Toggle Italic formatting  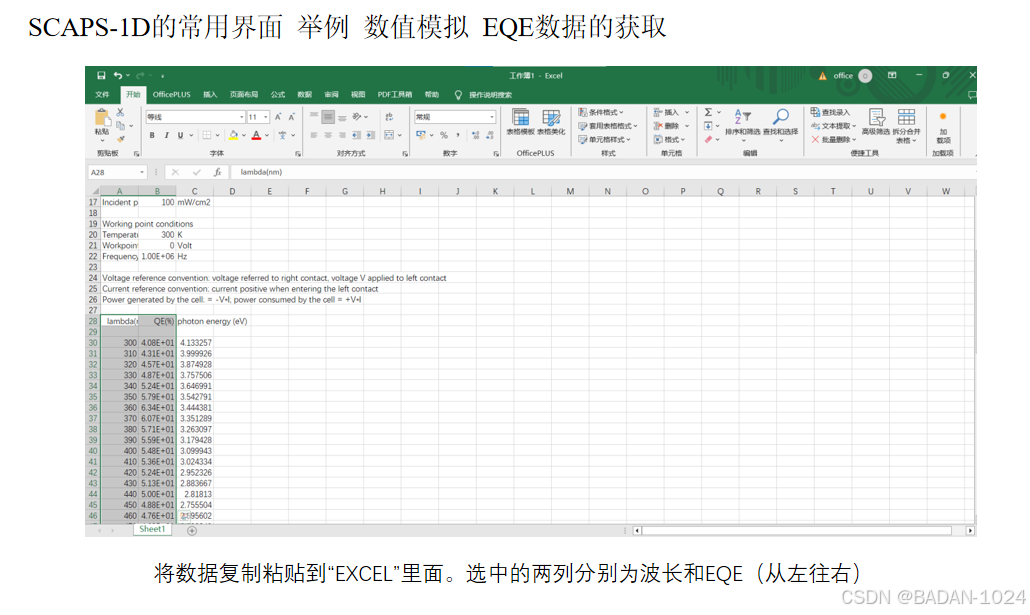tap(166, 135)
